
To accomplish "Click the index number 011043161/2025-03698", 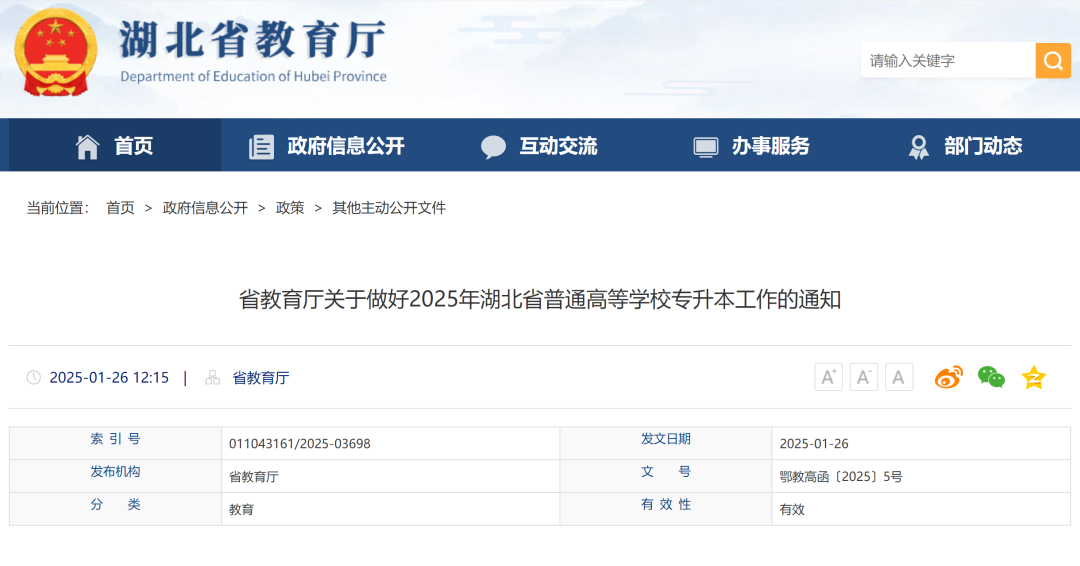I will [x=300, y=444].
